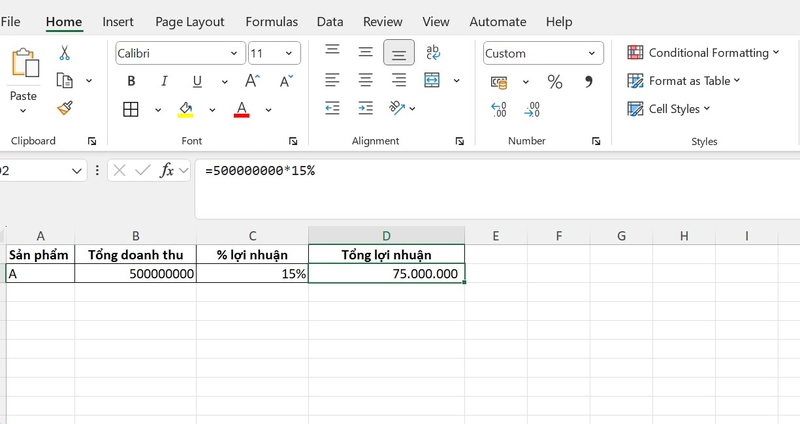800x424 pixels.
Task: Activate the Format Painter brush
Action: tap(65, 108)
